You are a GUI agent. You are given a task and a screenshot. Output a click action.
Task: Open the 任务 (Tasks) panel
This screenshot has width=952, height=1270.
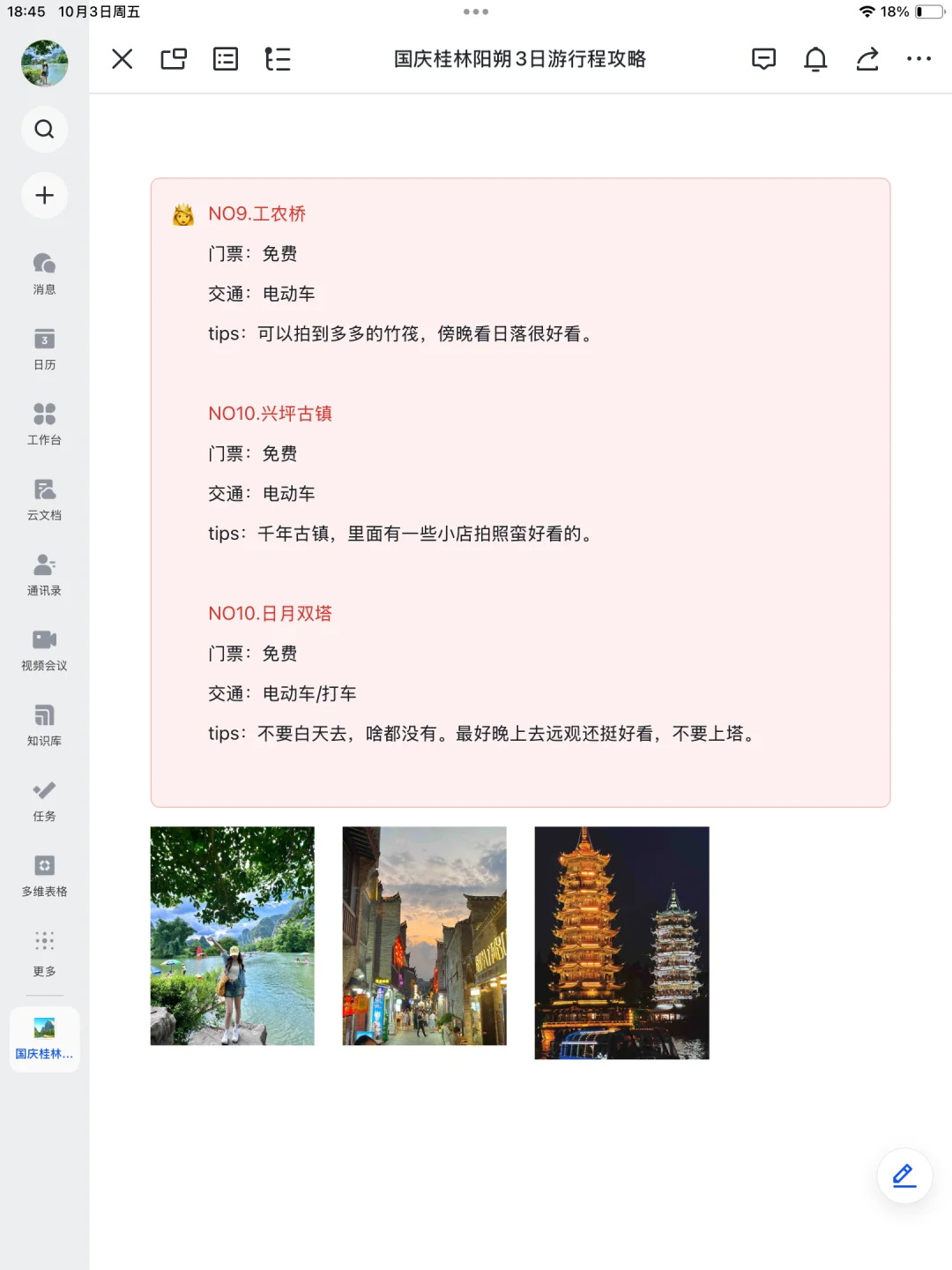pos(44,796)
